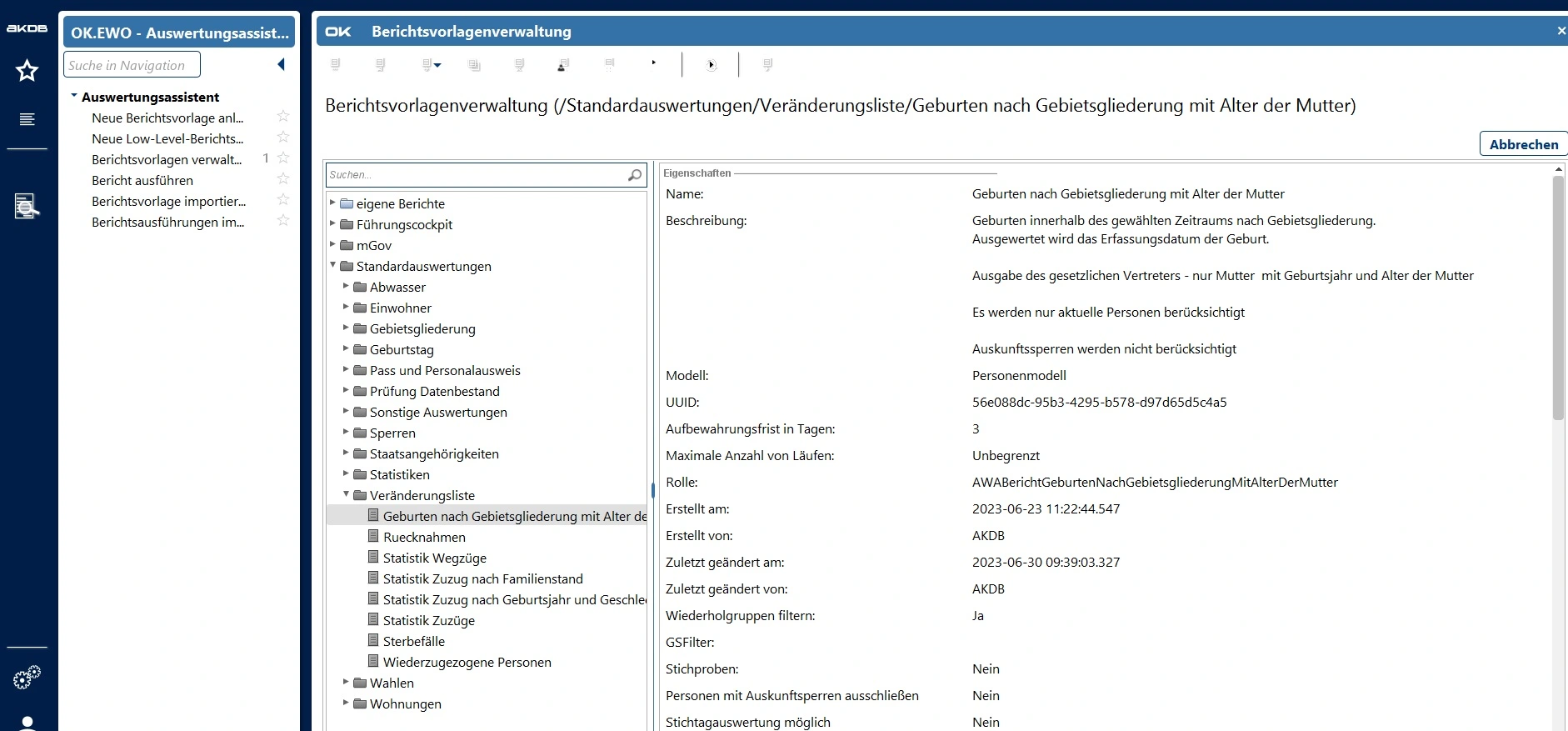Star the 'Berichtsvorlage importier...' navigation entry
This screenshot has height=731, width=1568.
point(283,200)
